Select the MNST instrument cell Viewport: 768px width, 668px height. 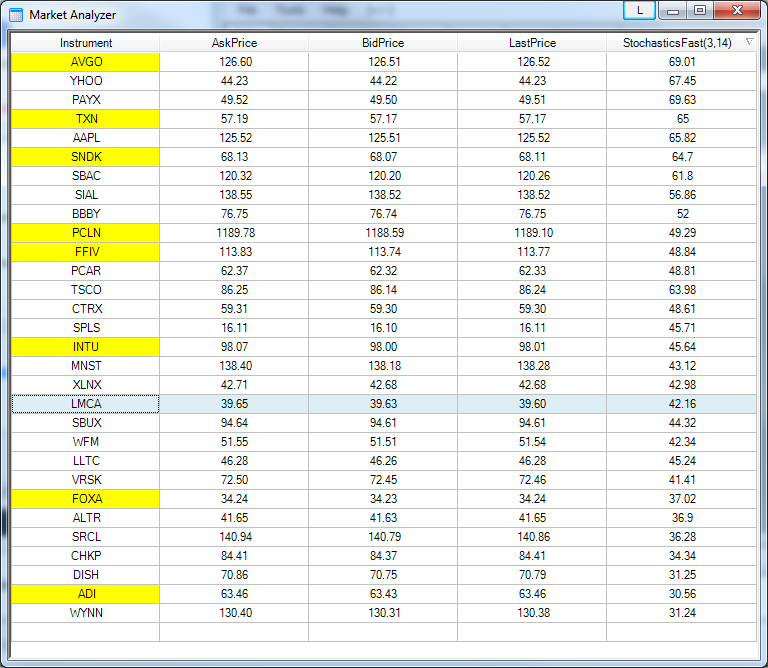(86, 366)
